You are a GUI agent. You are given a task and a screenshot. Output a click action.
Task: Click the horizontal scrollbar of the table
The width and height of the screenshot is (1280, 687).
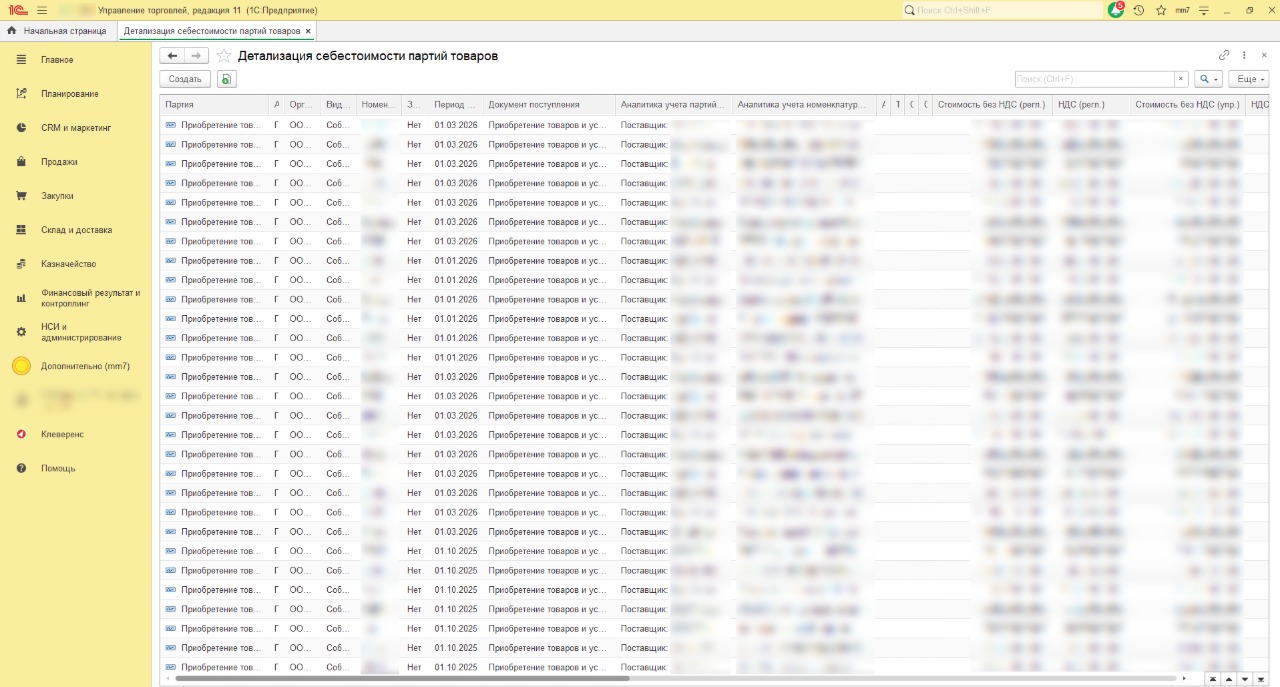(402, 678)
